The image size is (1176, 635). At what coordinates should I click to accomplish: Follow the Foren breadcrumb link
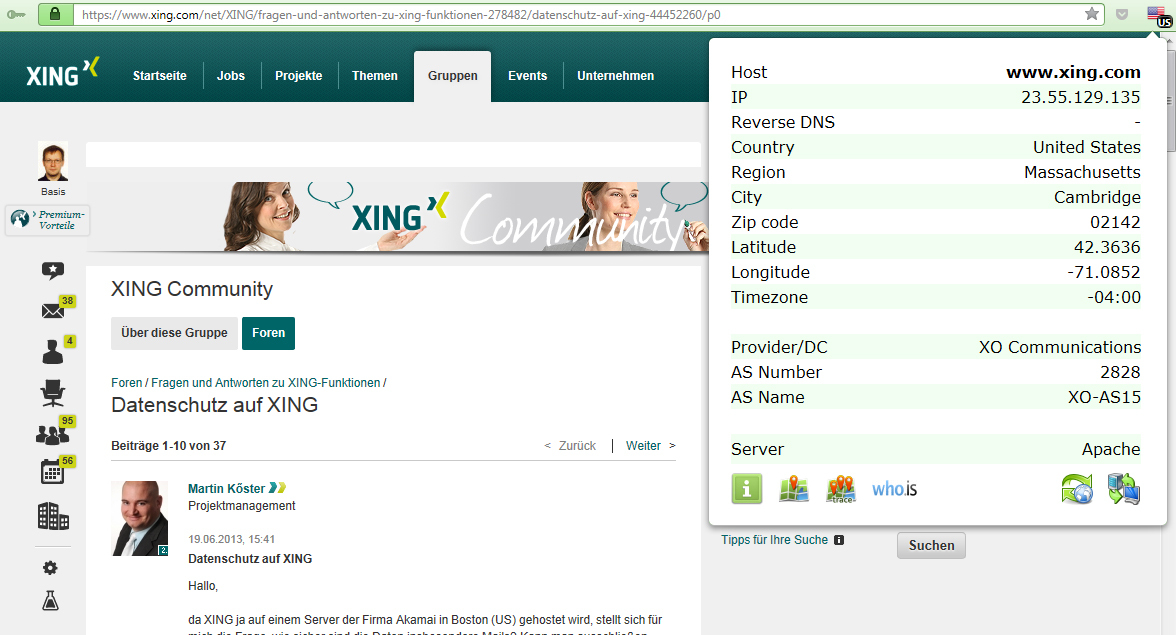pos(126,382)
